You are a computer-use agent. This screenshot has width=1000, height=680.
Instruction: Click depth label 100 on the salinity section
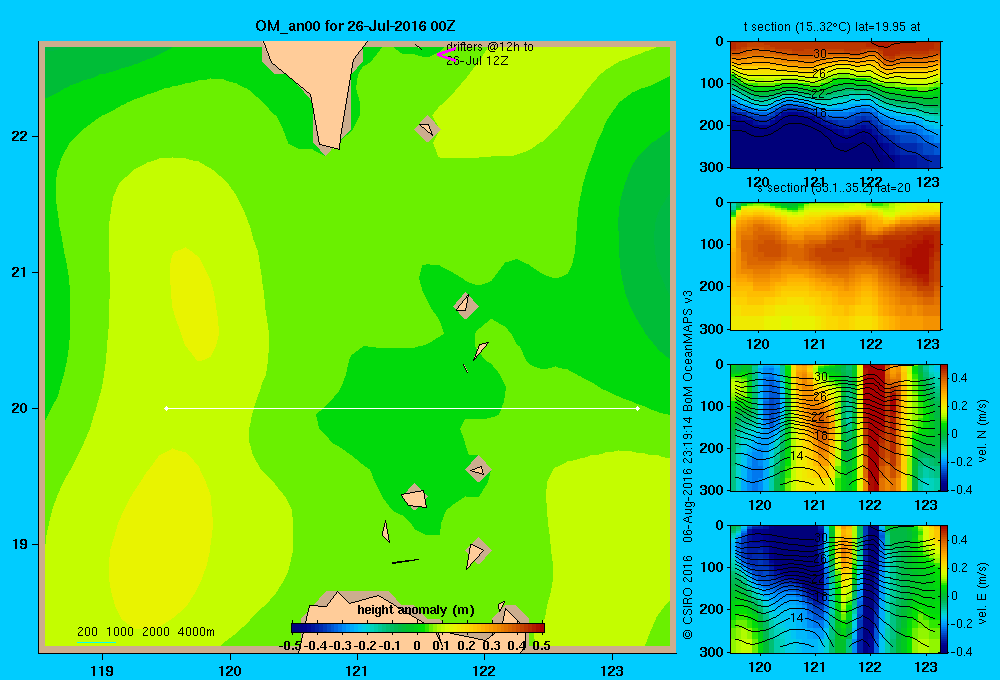click(x=712, y=244)
